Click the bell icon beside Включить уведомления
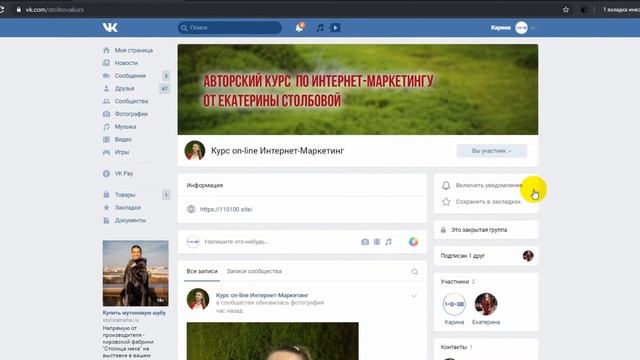640x360 pixels. pyautogui.click(x=446, y=185)
